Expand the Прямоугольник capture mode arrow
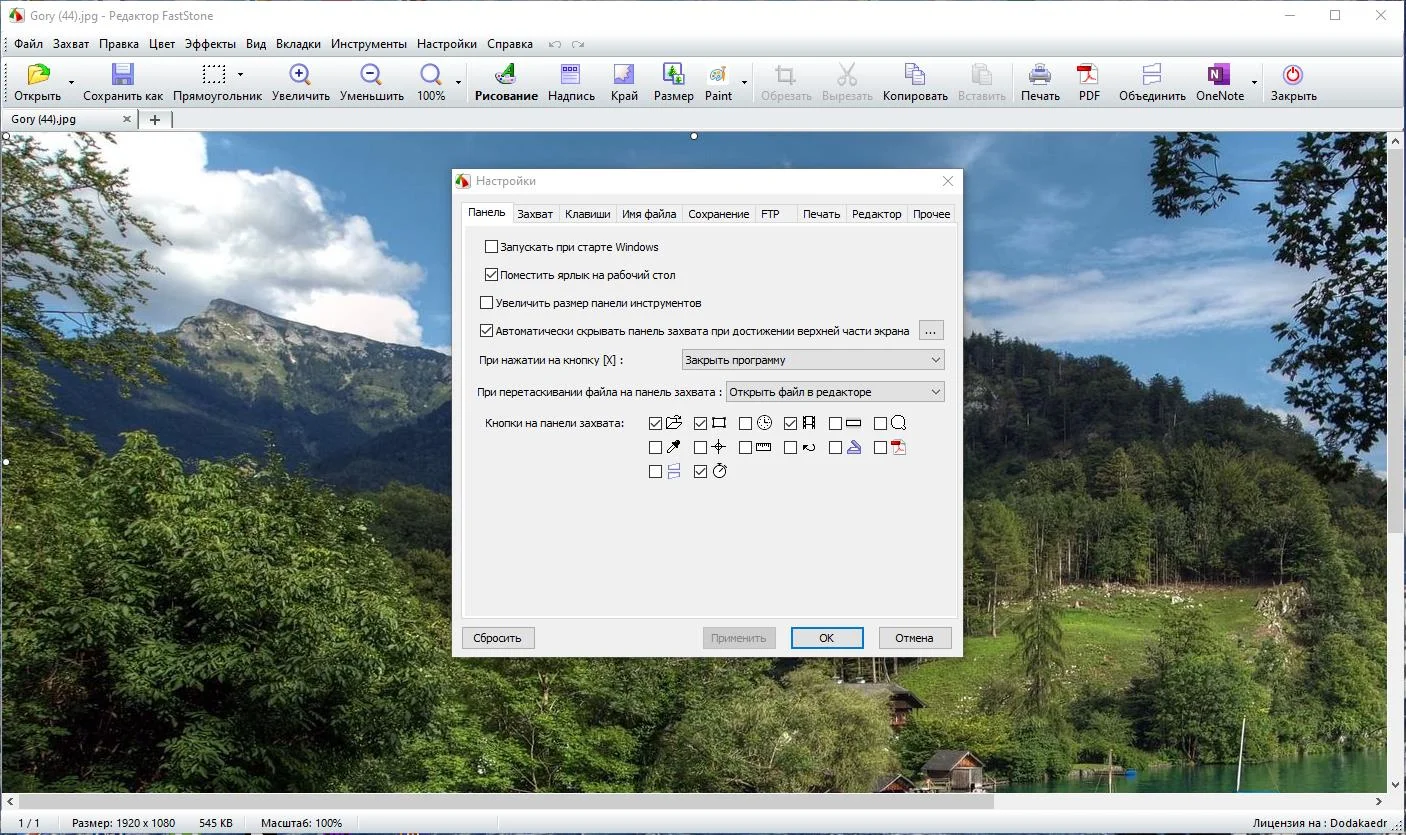This screenshot has width=1406, height=835. point(240,75)
